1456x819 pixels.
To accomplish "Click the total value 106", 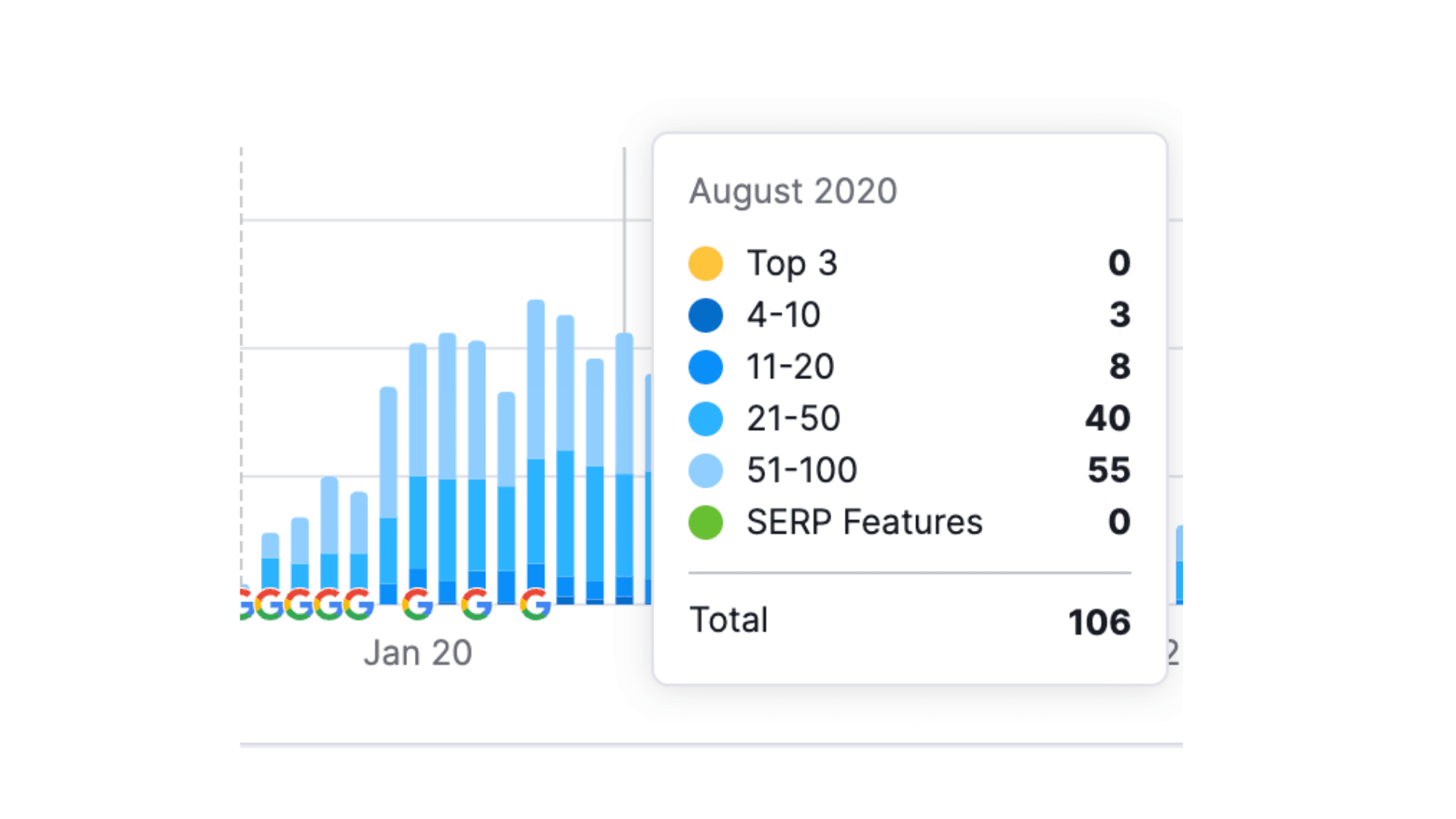I will pos(1100,623).
